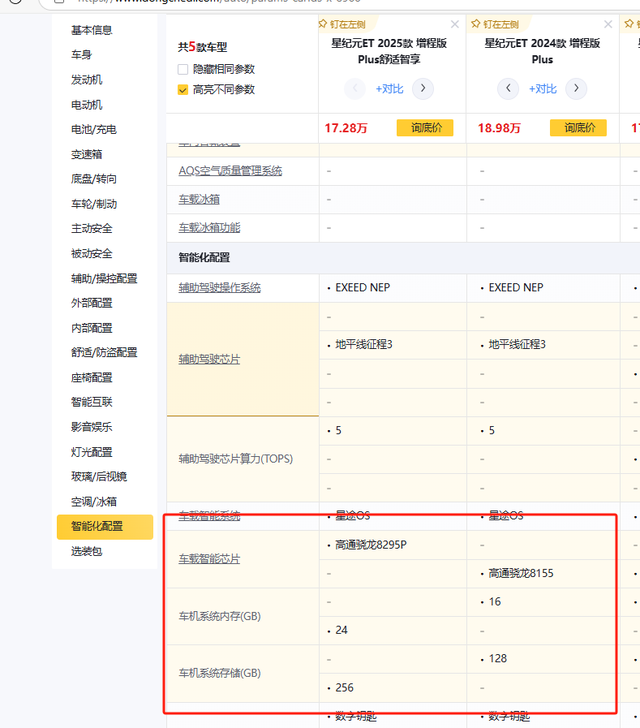Image resolution: width=640 pixels, height=728 pixels.
Task: Uncheck 高亮不同参数 option
Action: click(x=183, y=90)
